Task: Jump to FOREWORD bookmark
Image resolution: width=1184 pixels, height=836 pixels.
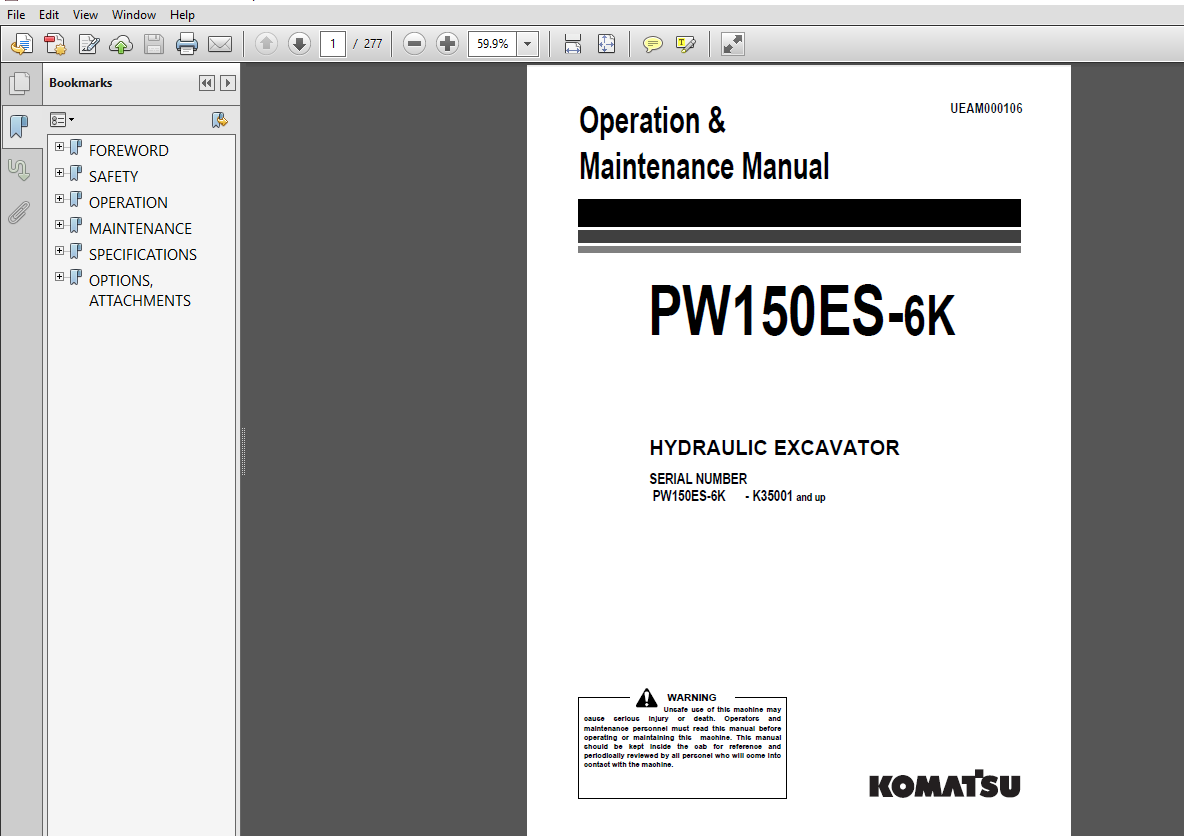Action: pos(128,150)
